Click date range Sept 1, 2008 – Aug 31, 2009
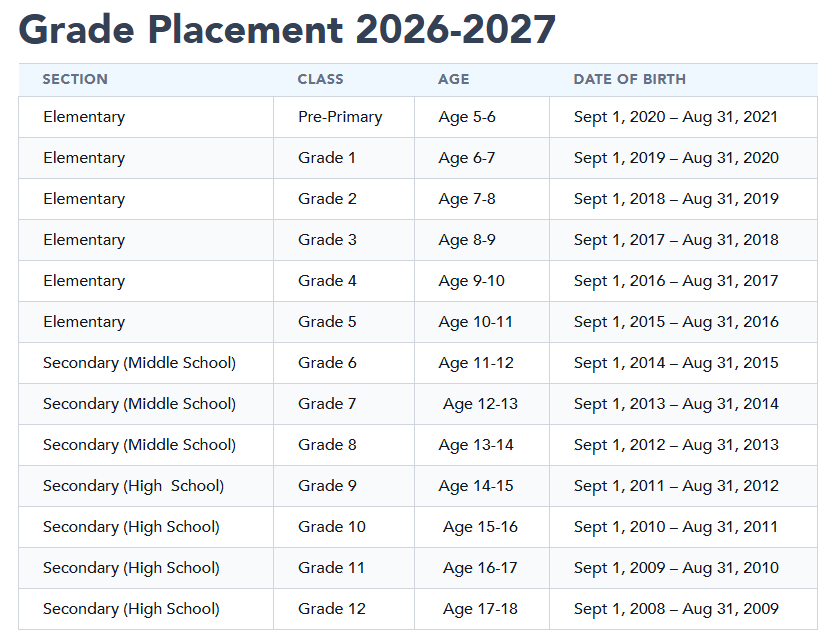Image resolution: width=833 pixels, height=640 pixels. (x=676, y=609)
